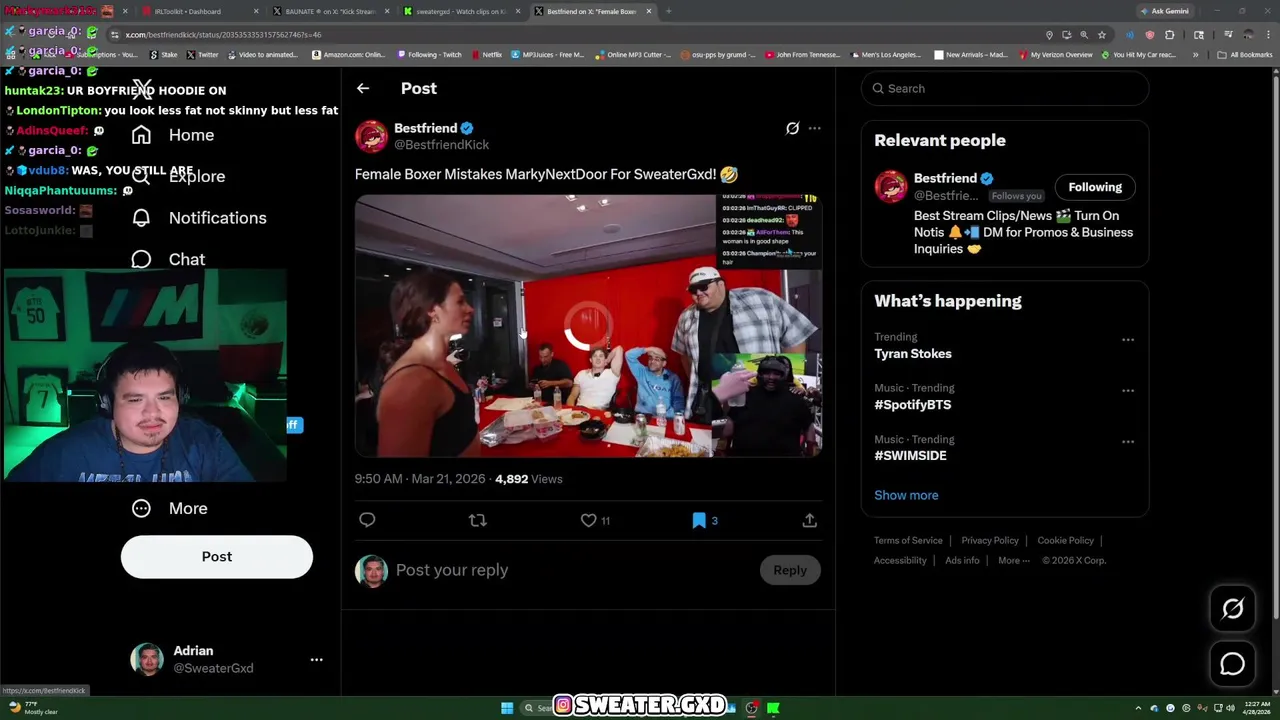
Task: Open @BestfriendKick handle link
Action: [441, 145]
